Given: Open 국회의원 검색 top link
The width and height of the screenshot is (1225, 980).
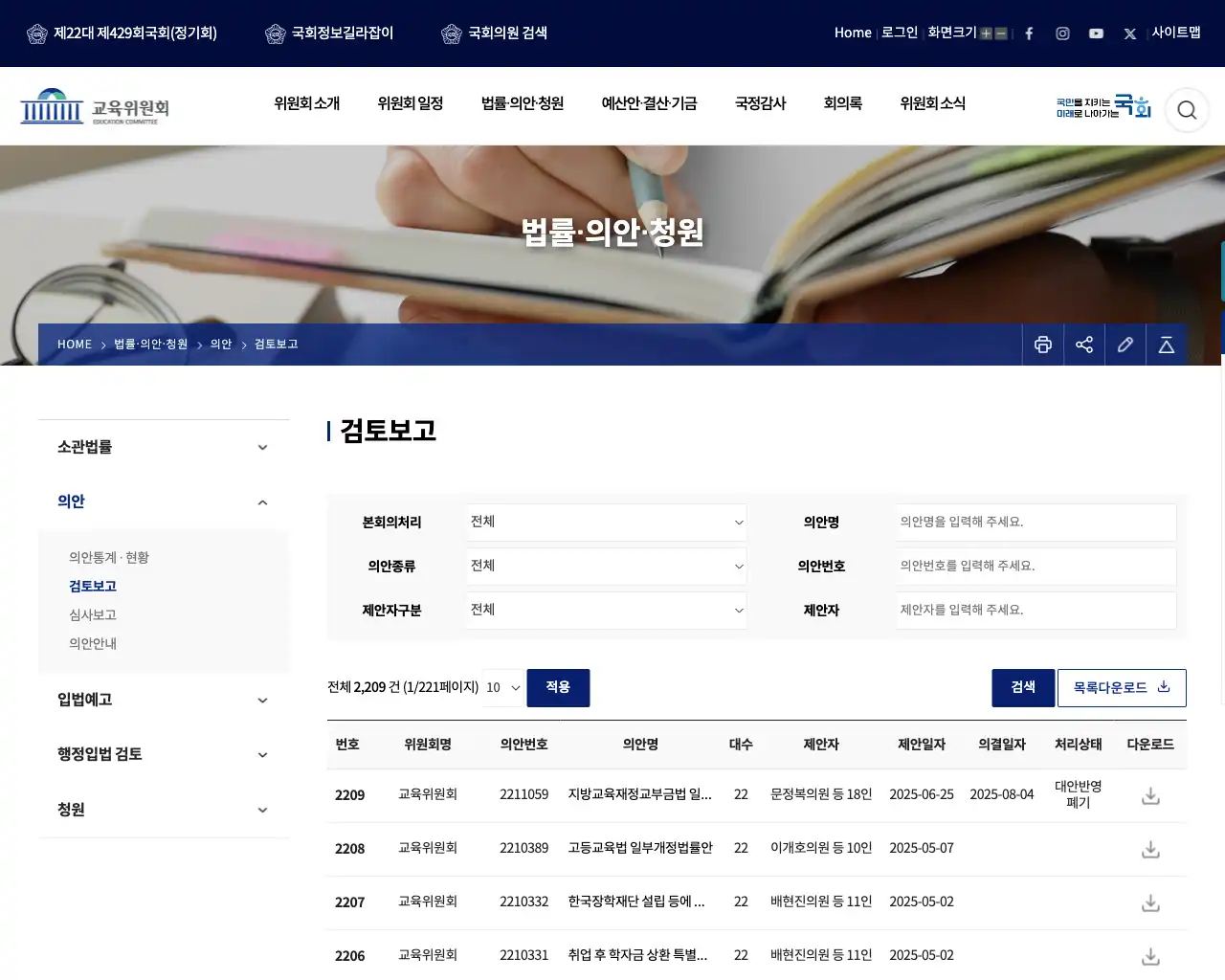Looking at the screenshot, I should click(507, 33).
